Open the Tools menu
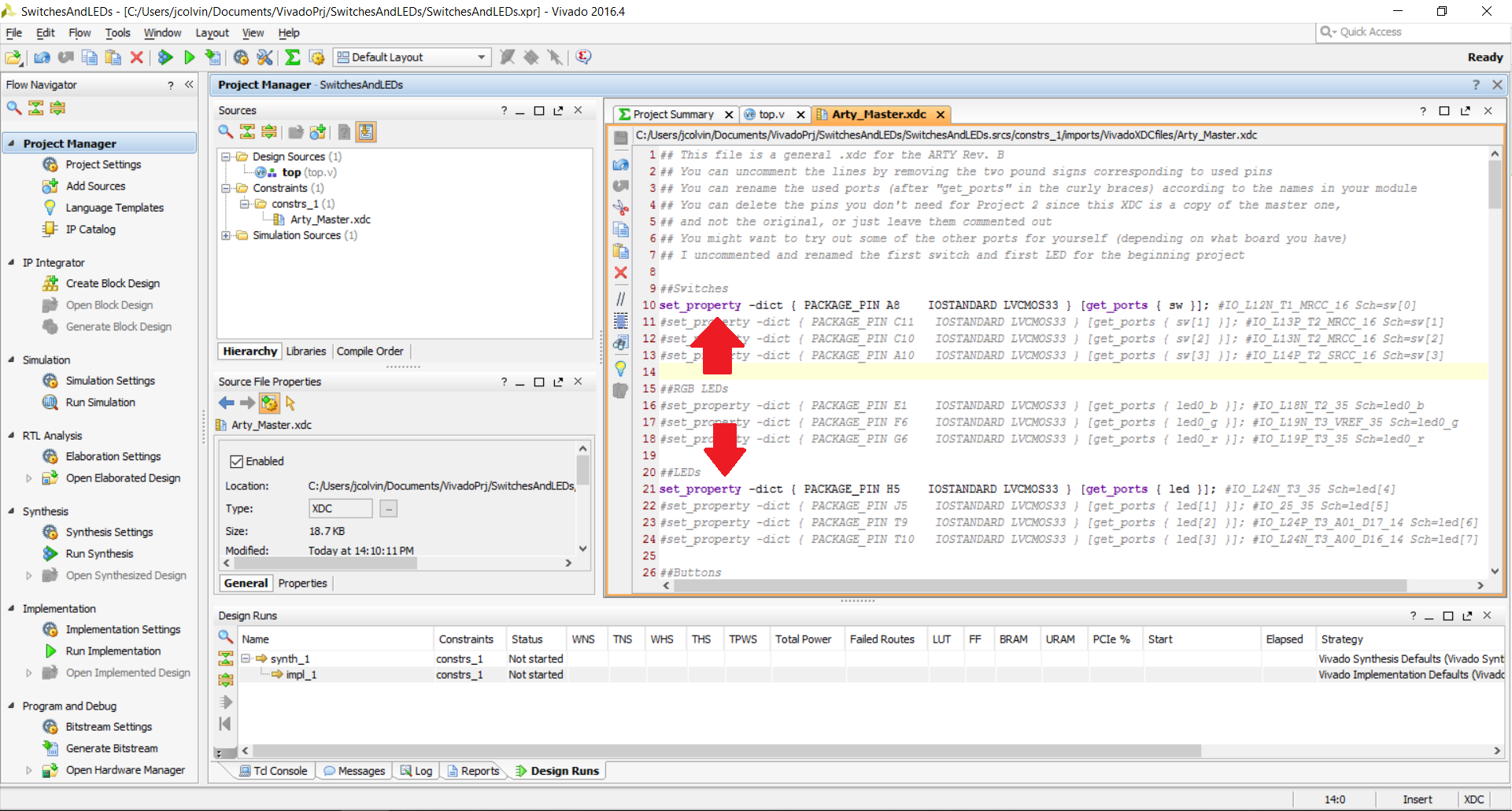This screenshot has width=1512, height=811. click(x=118, y=33)
